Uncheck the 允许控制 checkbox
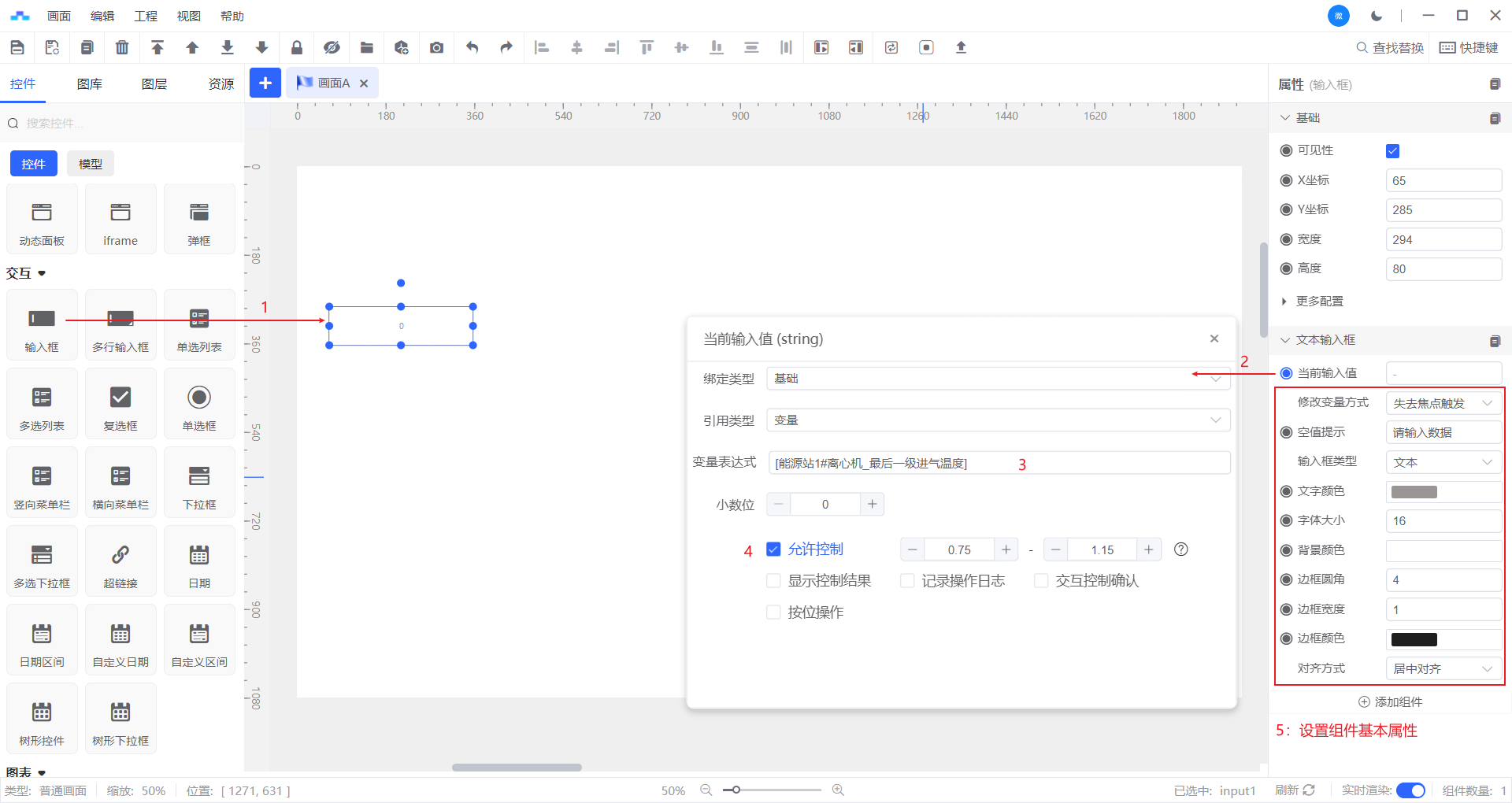The image size is (1512, 803). pyautogui.click(x=773, y=550)
